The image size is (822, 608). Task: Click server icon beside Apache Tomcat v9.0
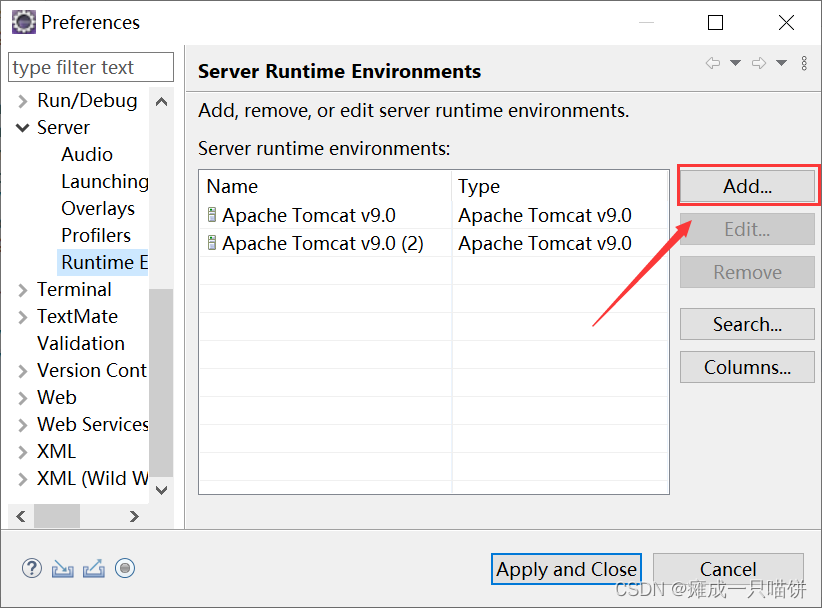click(x=212, y=214)
